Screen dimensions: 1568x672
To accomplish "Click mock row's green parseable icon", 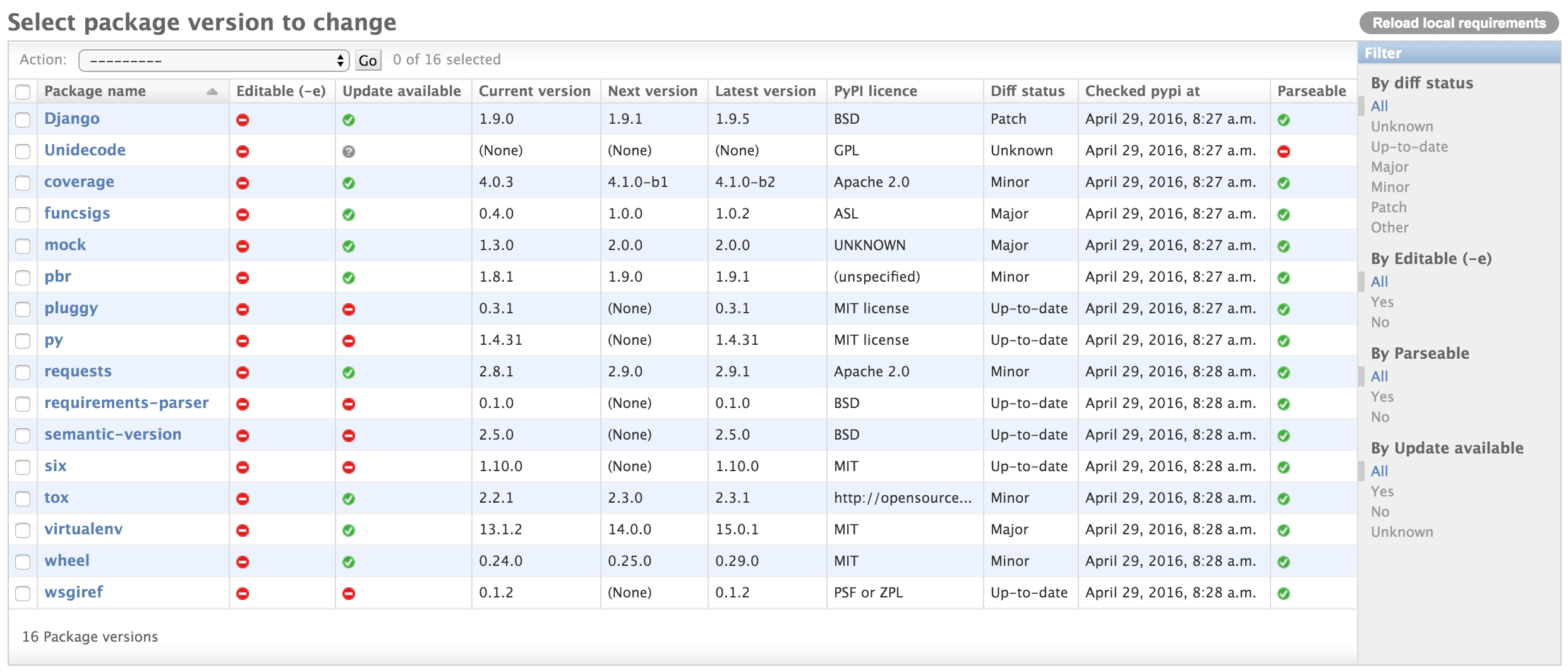I will pyautogui.click(x=1284, y=246).
